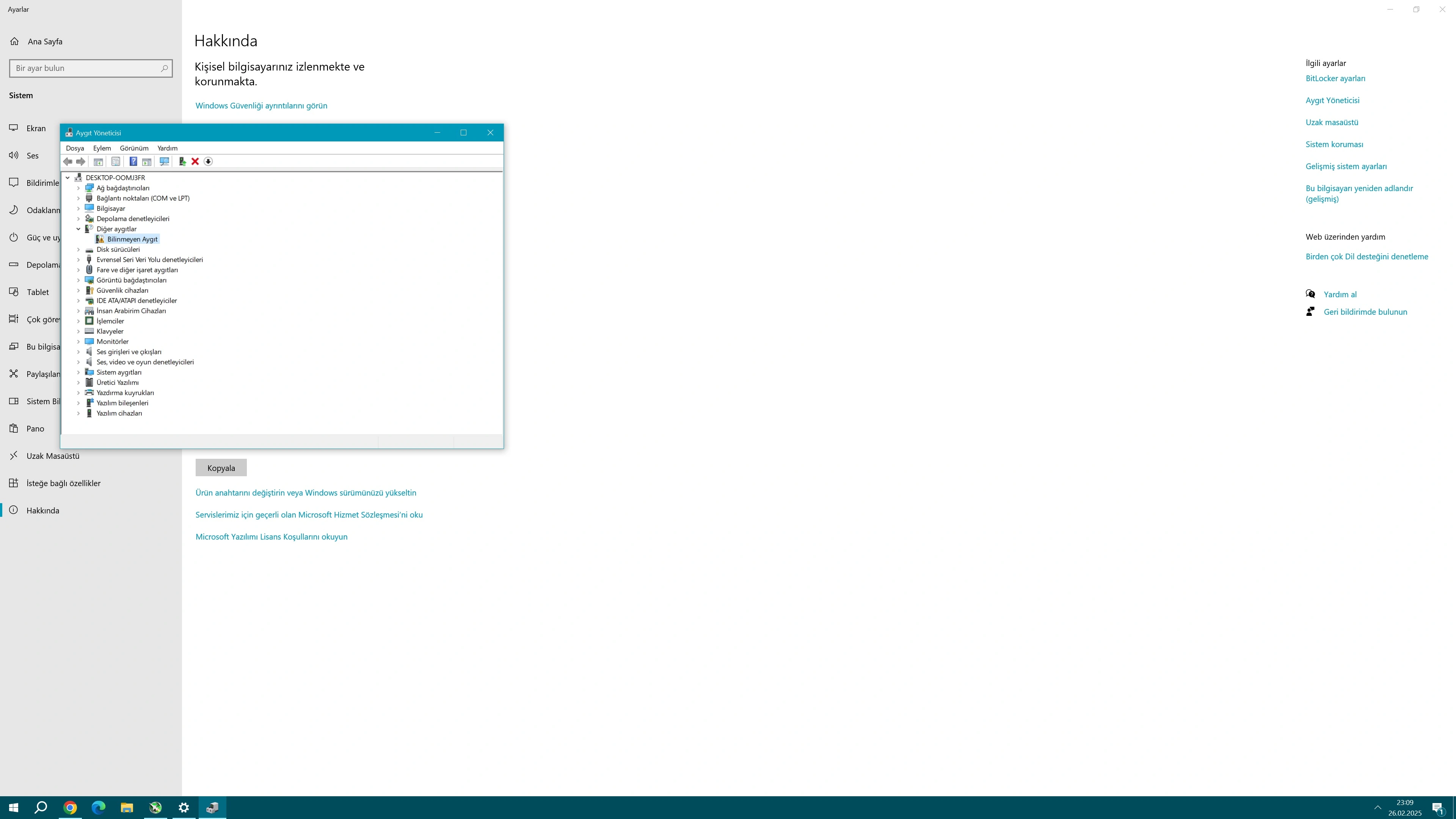The width and height of the screenshot is (1456, 819).
Task: Select Fare ve diğer işaret aygıtları
Action: 137,270
